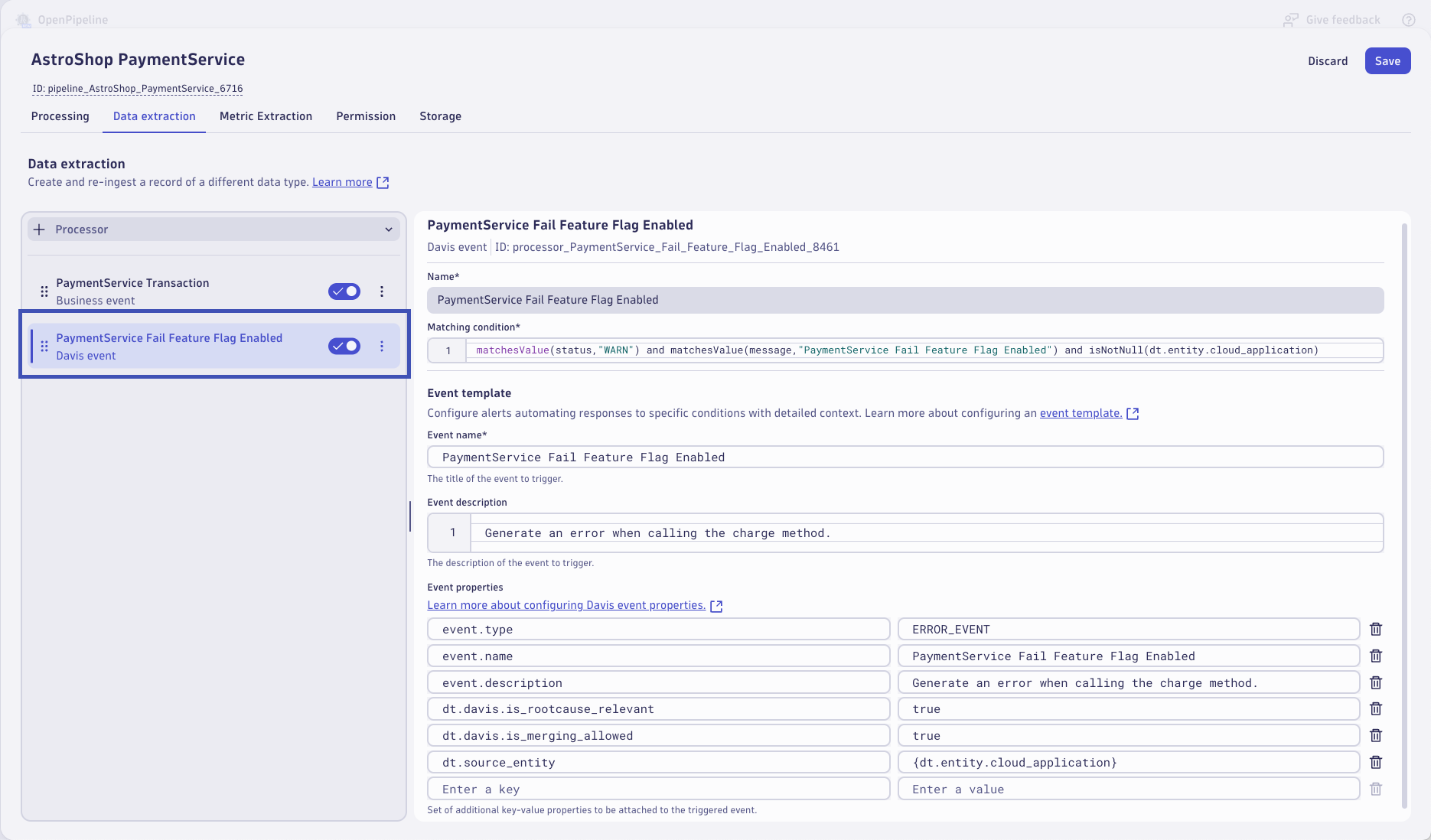Open Davis event properties documentation link

tap(566, 605)
